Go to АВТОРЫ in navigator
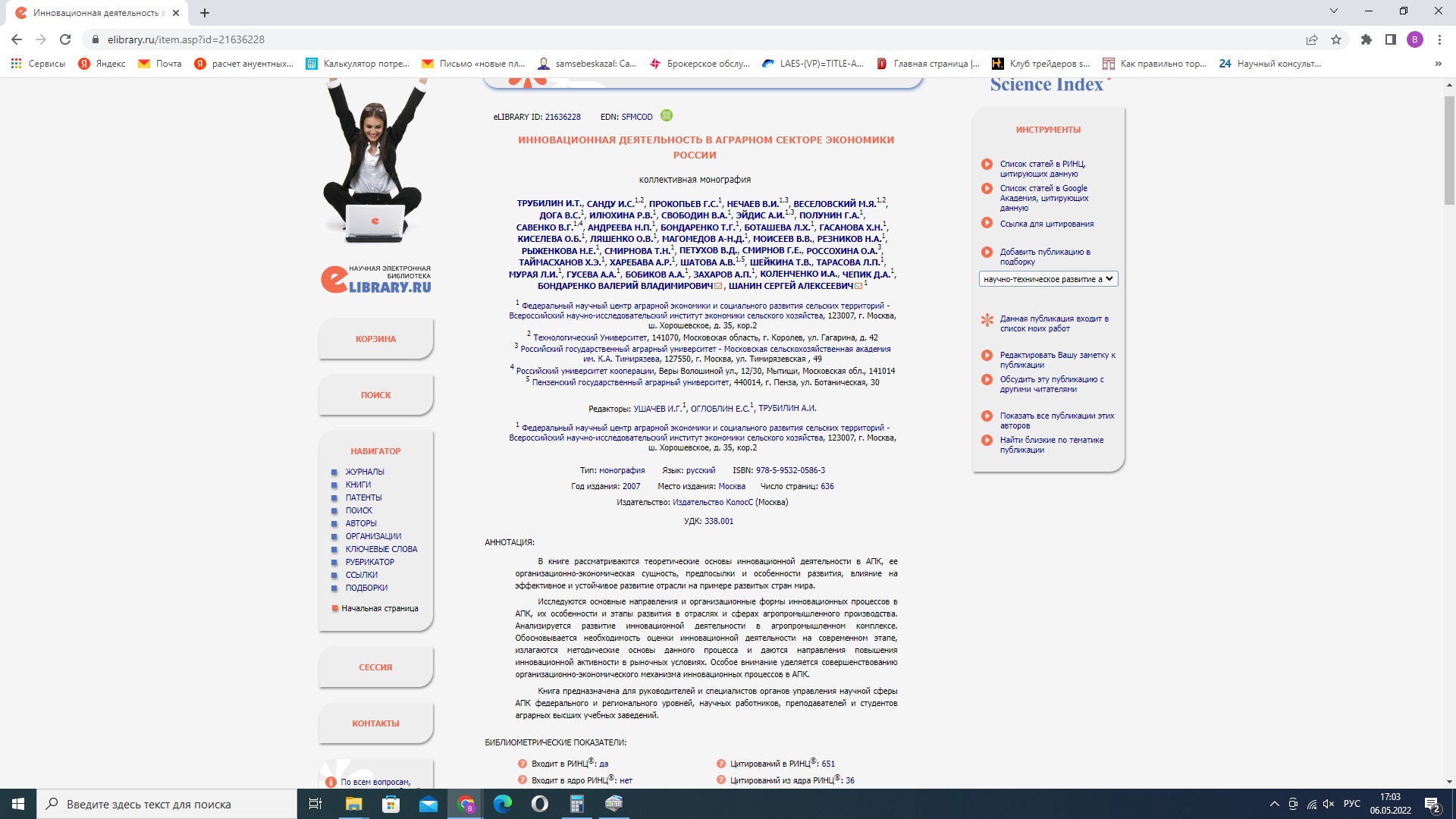1456x819 pixels. pyautogui.click(x=361, y=523)
